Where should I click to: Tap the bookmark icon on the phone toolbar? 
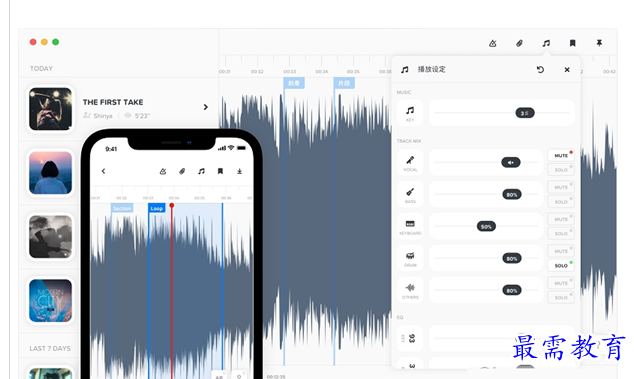(x=220, y=172)
